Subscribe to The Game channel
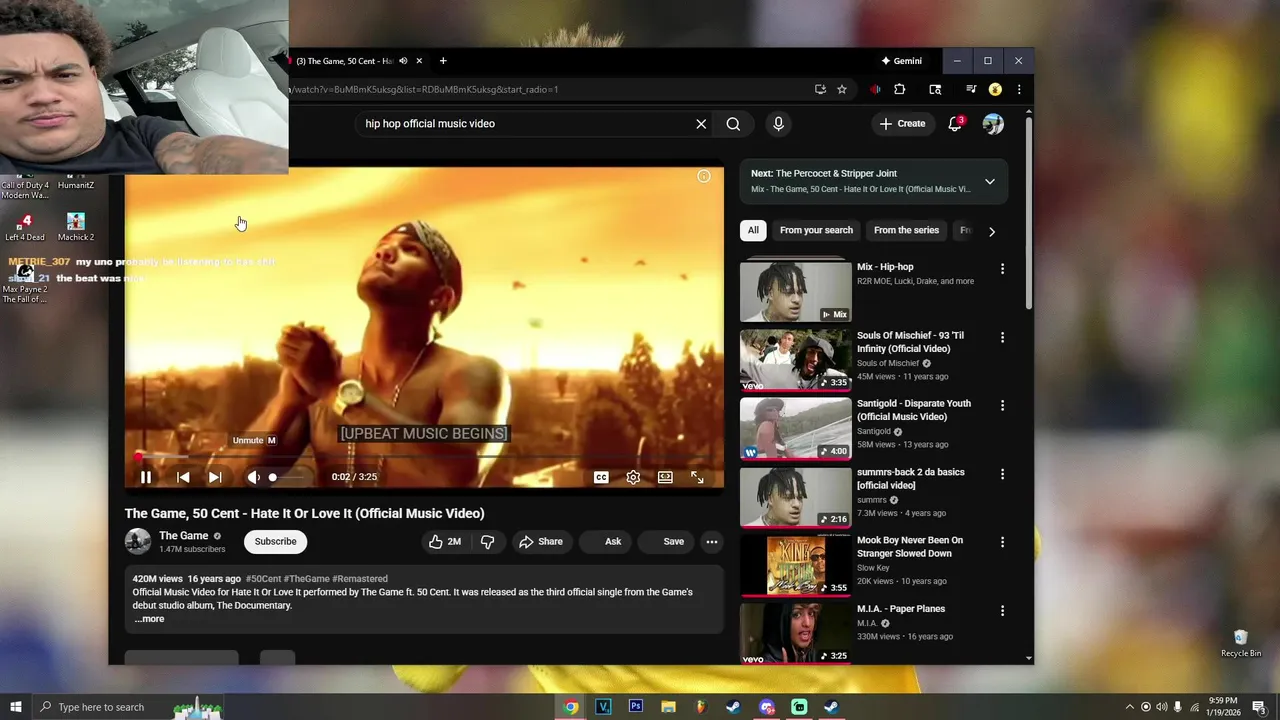Viewport: 1280px width, 720px height. click(x=275, y=542)
